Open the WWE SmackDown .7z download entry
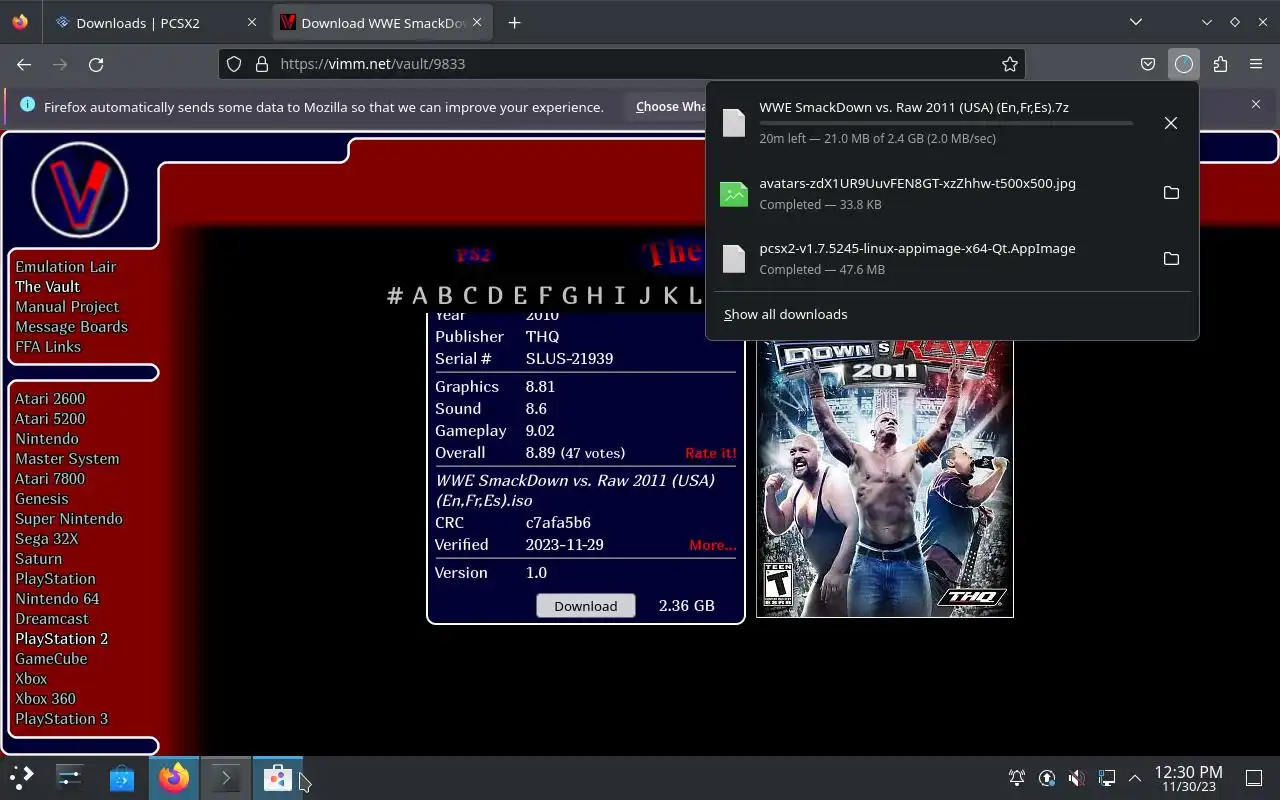The image size is (1280, 800). (x=952, y=123)
